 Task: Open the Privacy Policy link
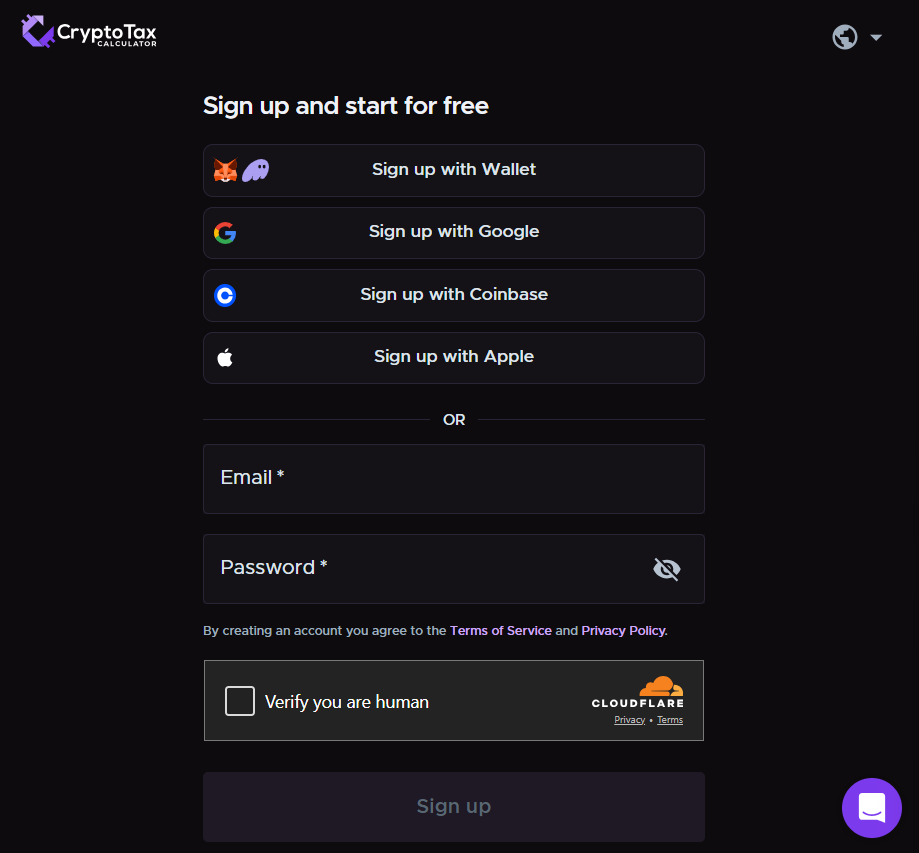point(623,631)
